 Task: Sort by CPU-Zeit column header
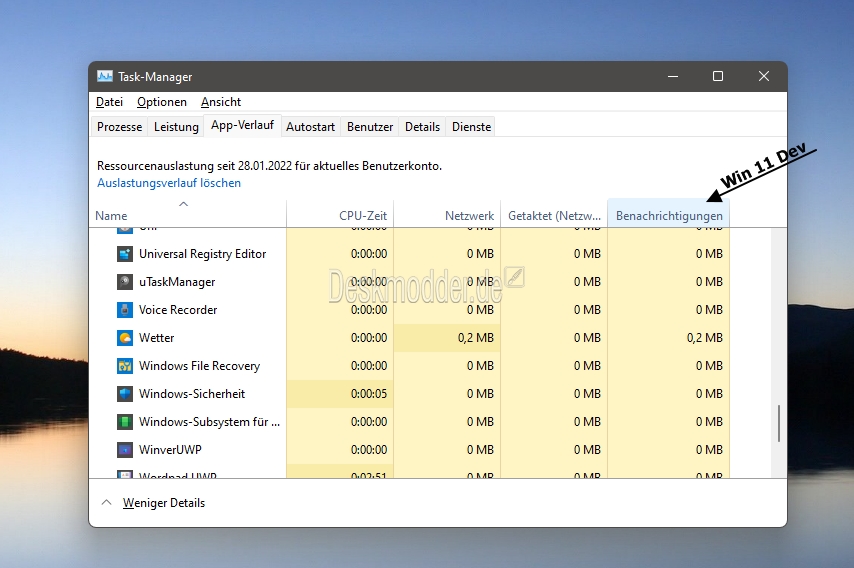coord(340,212)
